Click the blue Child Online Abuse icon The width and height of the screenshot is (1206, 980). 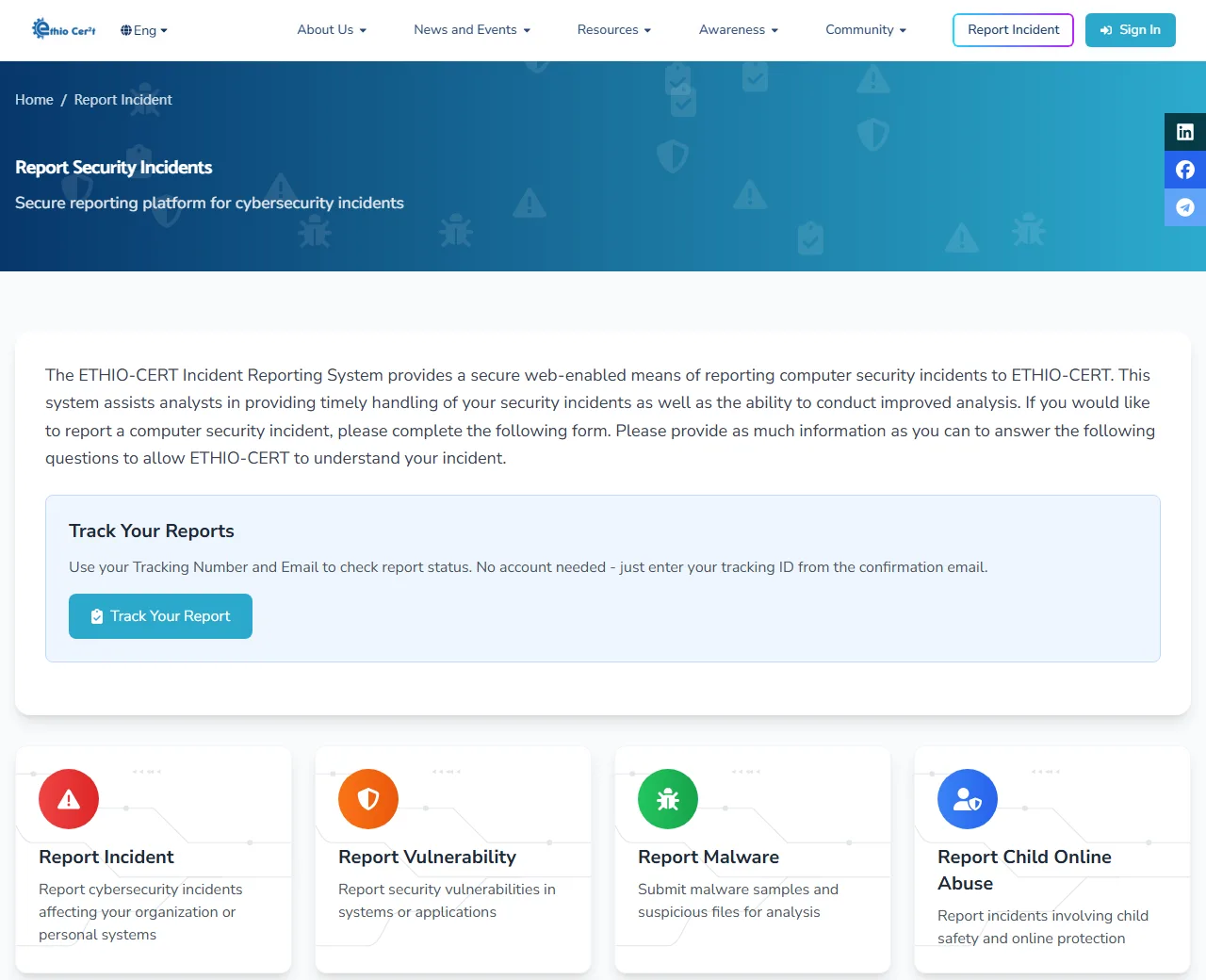click(968, 799)
